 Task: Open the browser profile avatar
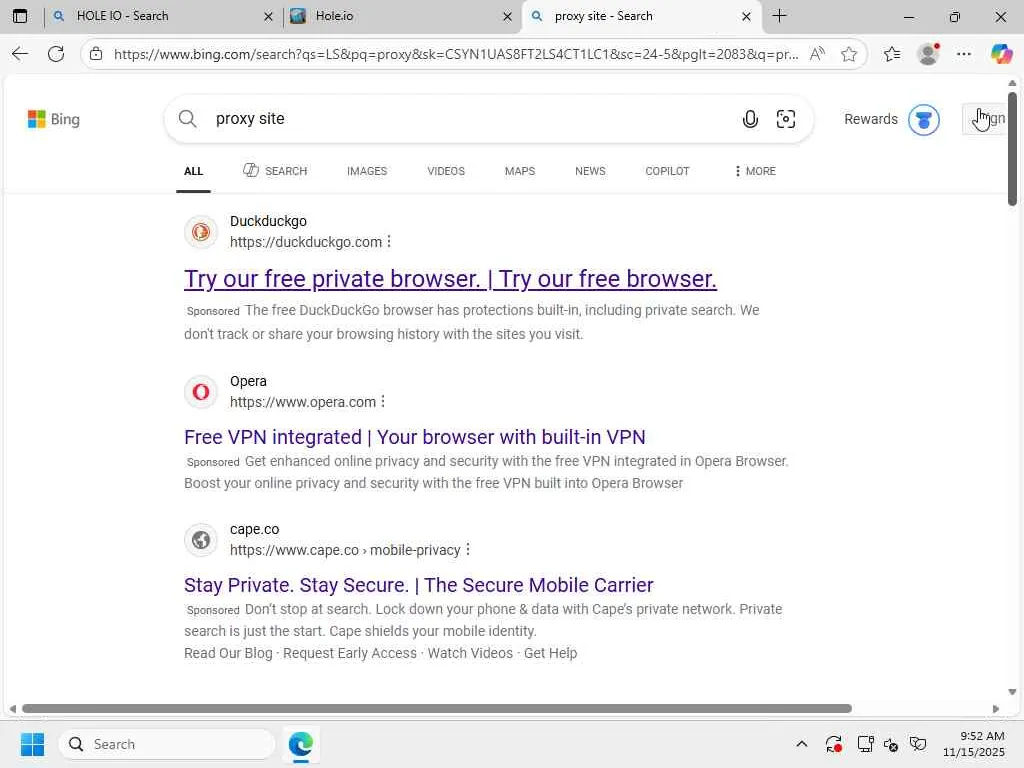coord(928,54)
